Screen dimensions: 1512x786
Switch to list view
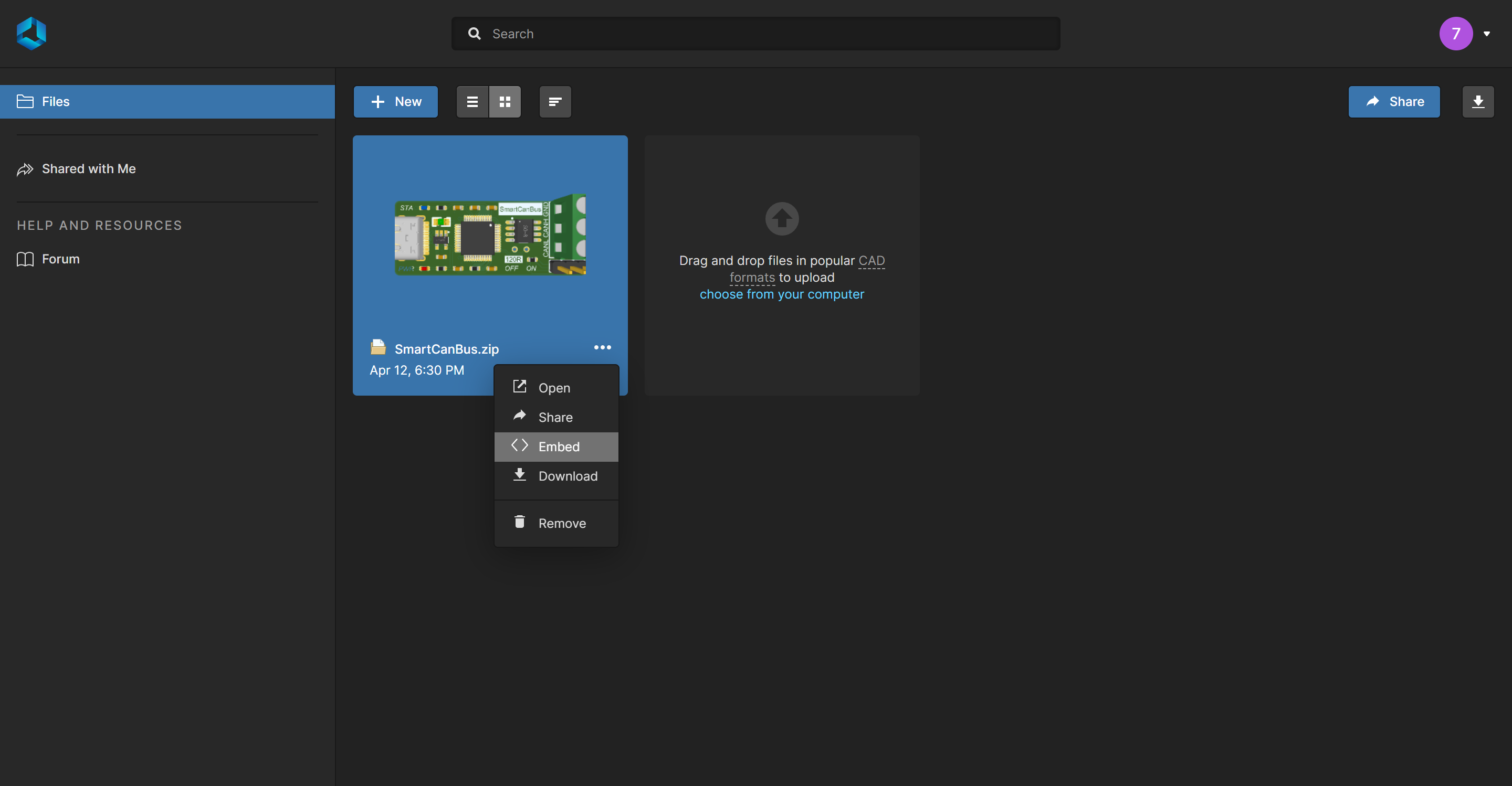pyautogui.click(x=472, y=101)
